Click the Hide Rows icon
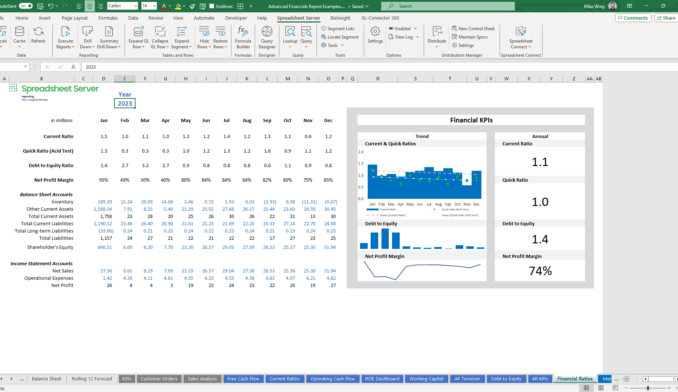The width and height of the screenshot is (678, 392). 204,37
